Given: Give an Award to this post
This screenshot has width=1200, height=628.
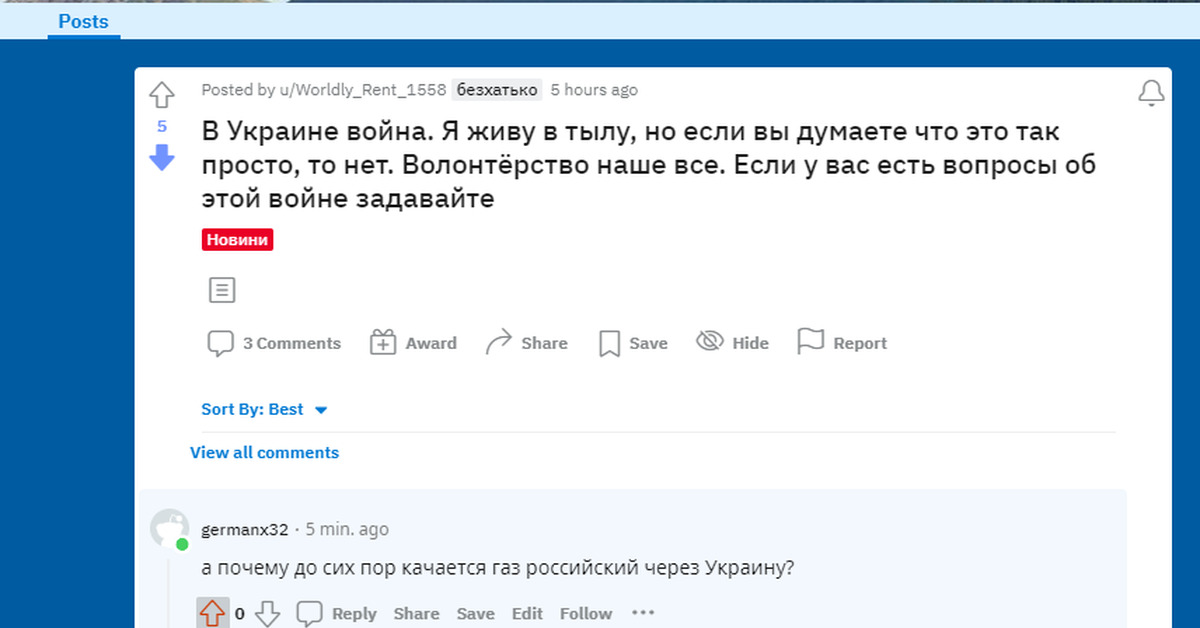Looking at the screenshot, I should pos(413,343).
